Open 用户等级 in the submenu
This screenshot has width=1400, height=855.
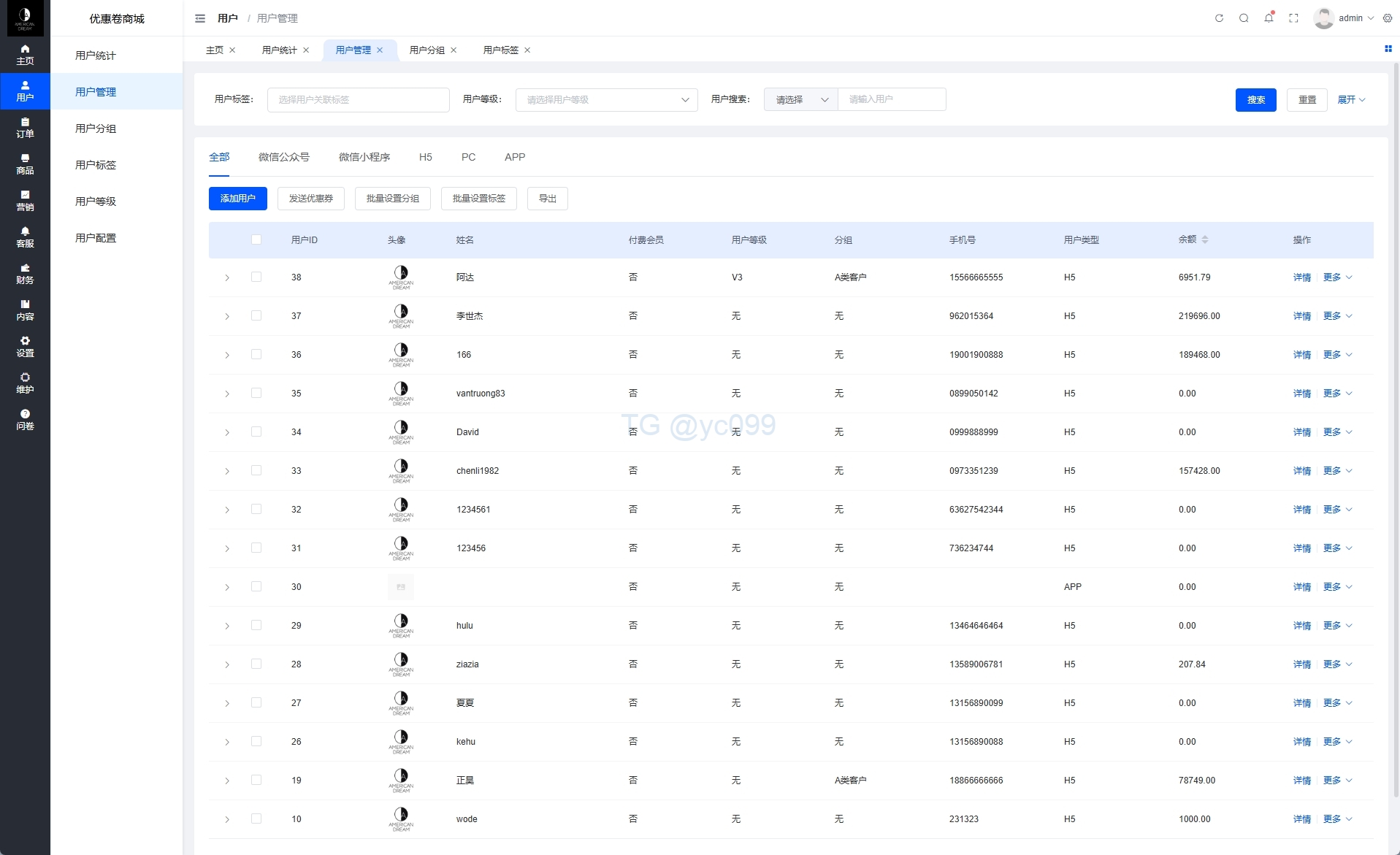pyautogui.click(x=96, y=202)
